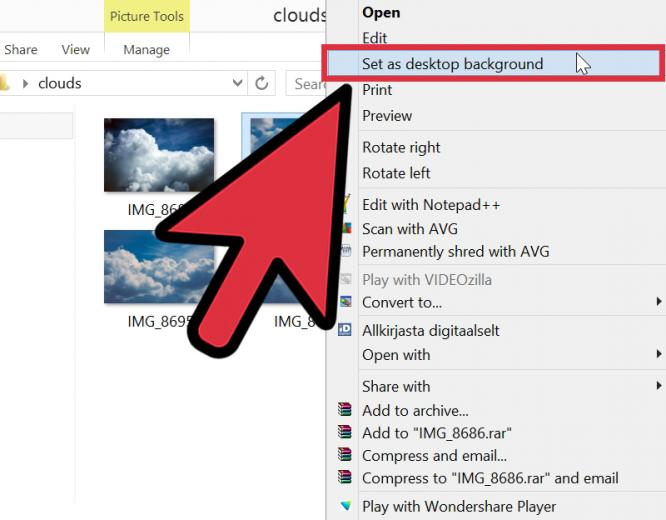Click the ID icon beside Allkirjasta digitaalselt

pos(345,329)
